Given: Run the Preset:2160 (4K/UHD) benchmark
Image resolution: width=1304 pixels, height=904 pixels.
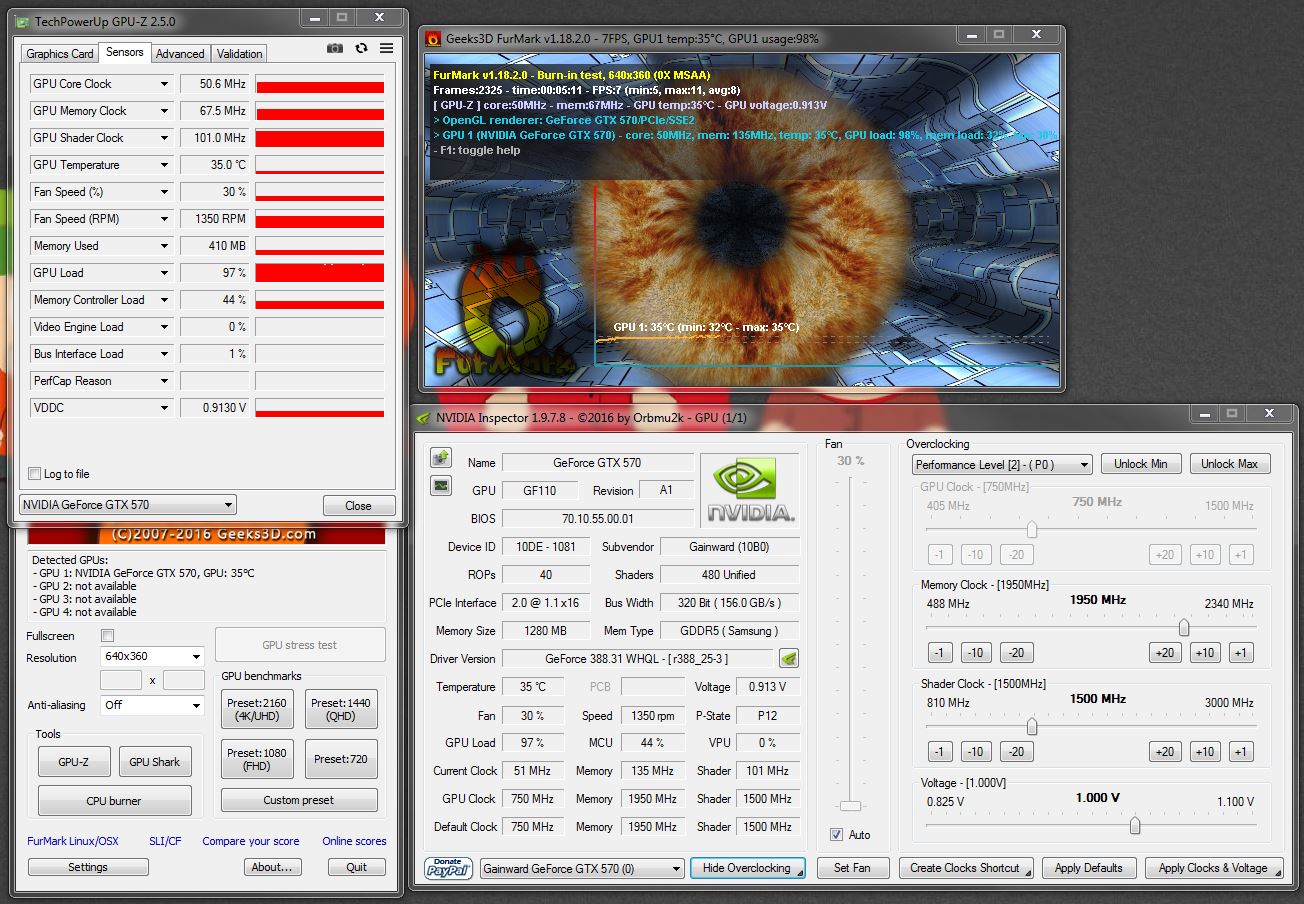Looking at the screenshot, I should coord(257,709).
